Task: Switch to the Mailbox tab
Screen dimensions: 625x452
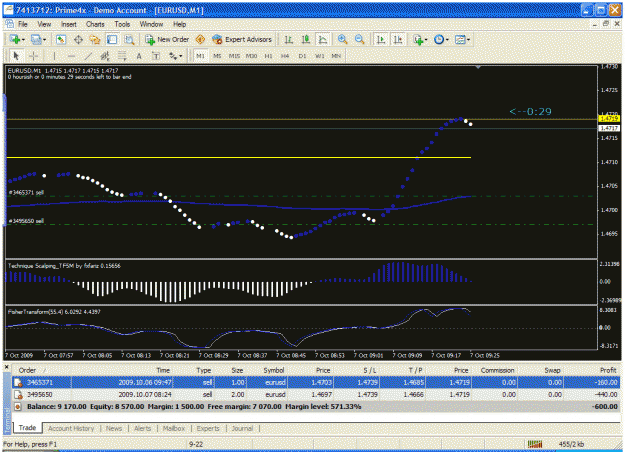Action: pos(174,428)
